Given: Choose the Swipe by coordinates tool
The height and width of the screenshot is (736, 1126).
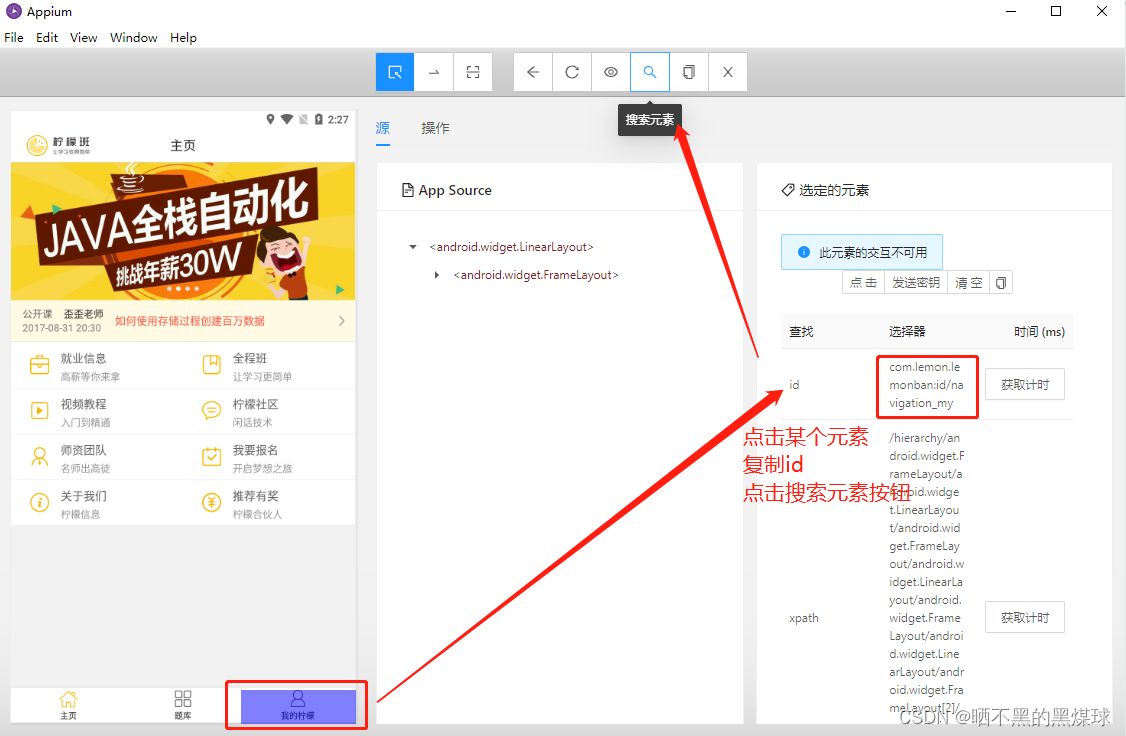Looking at the screenshot, I should 434,72.
